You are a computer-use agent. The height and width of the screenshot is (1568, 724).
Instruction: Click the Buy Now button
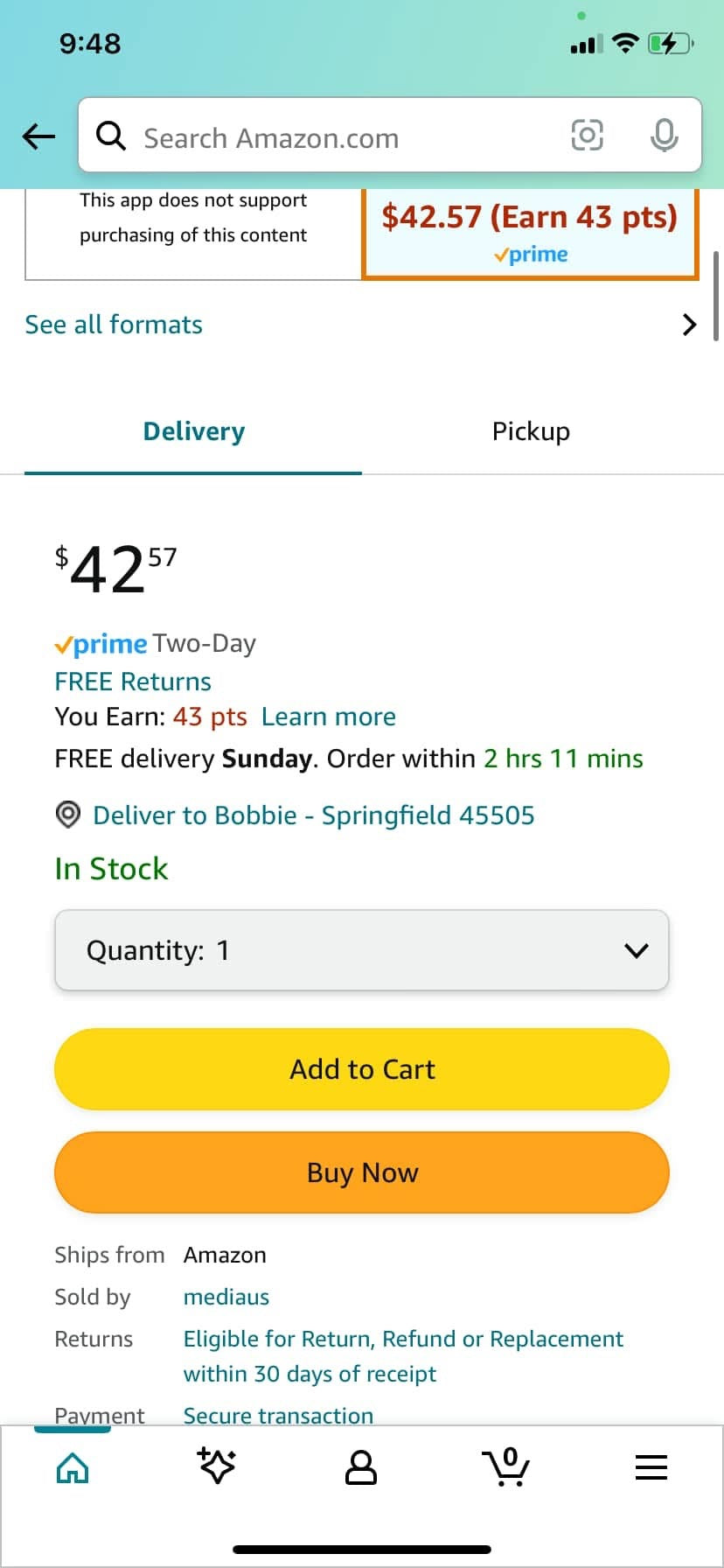click(x=362, y=1172)
